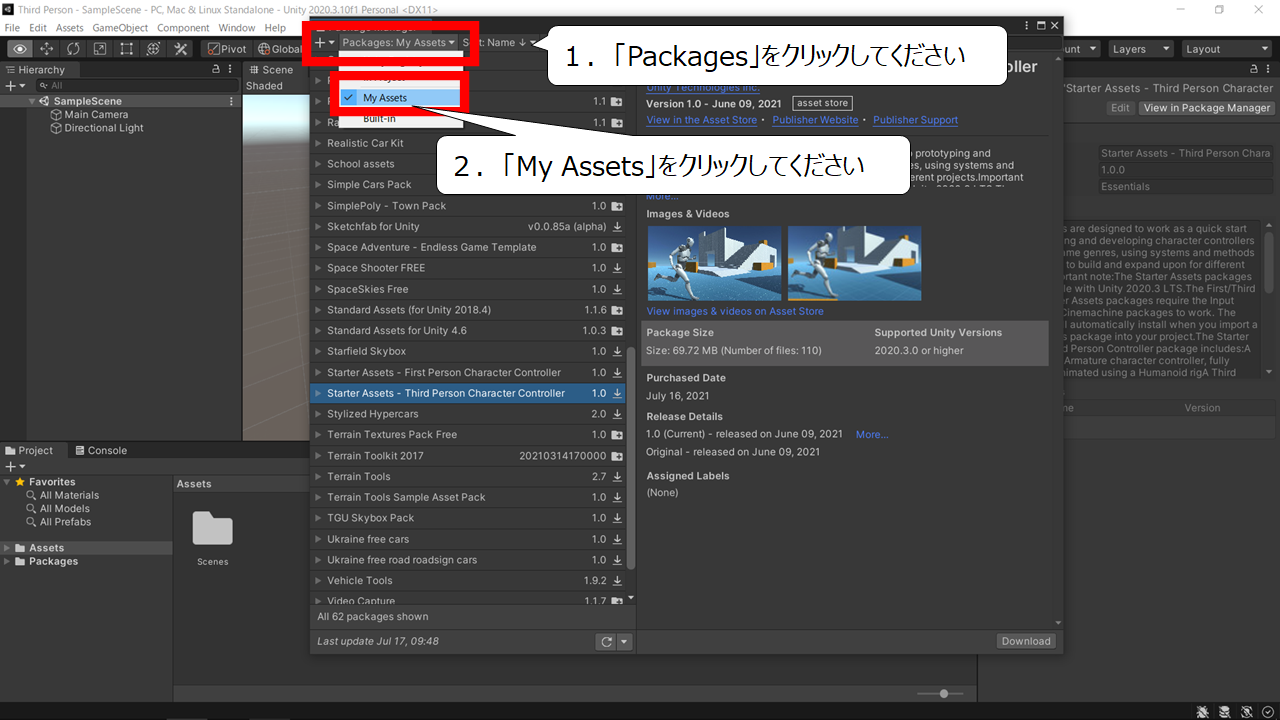Click import icon for Standard Assets for Unity 4.6
Image resolution: width=1280 pixels, height=720 pixels.
point(617,331)
